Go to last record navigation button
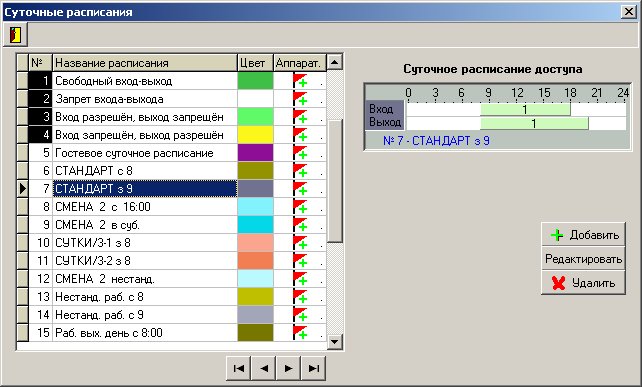 coord(314,368)
